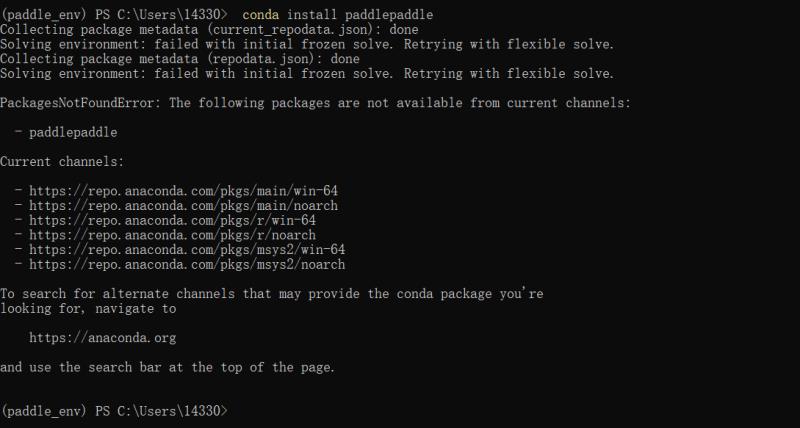Click the paddlepaddle entry in missing packages list
The width and height of the screenshot is (800, 428).
(73, 133)
